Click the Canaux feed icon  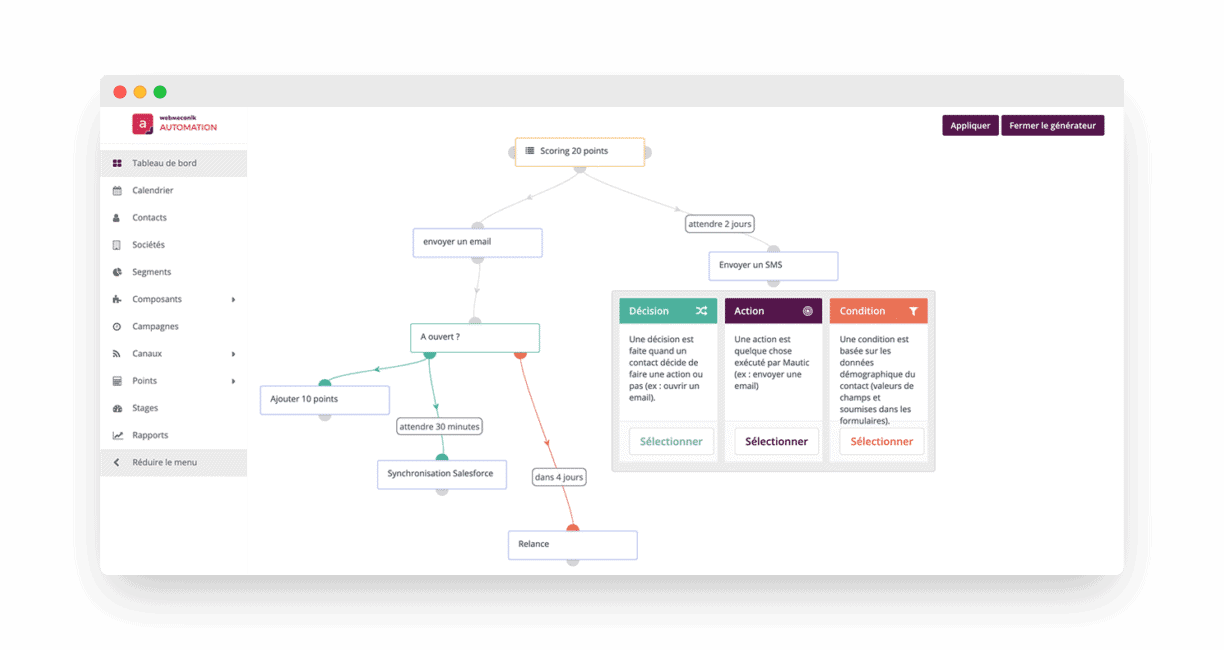pyautogui.click(x=117, y=353)
